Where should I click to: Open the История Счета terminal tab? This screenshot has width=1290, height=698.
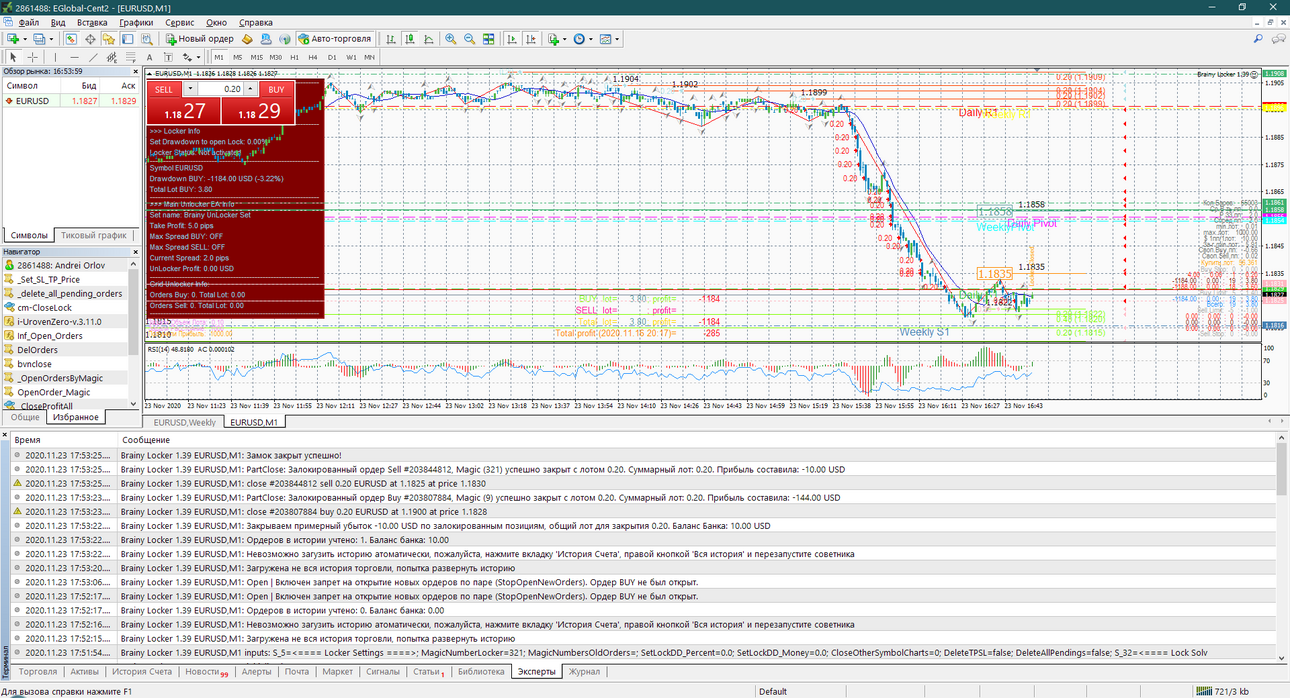[142, 671]
